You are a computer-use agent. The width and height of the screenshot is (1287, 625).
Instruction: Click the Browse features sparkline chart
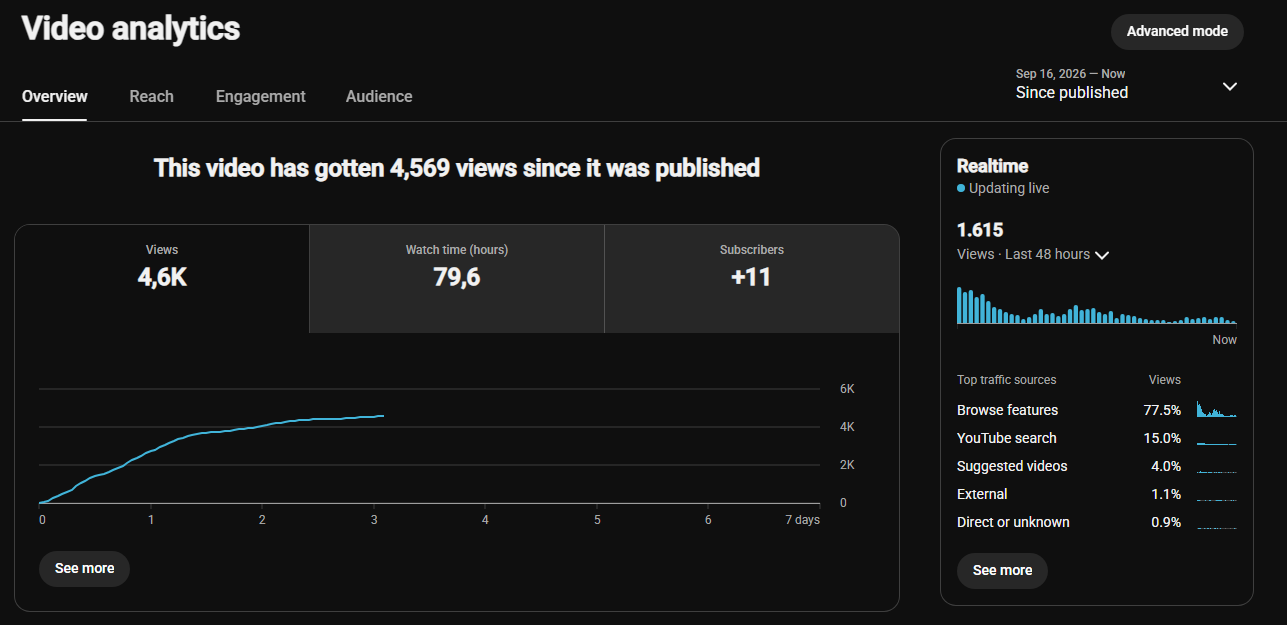coord(1217,410)
